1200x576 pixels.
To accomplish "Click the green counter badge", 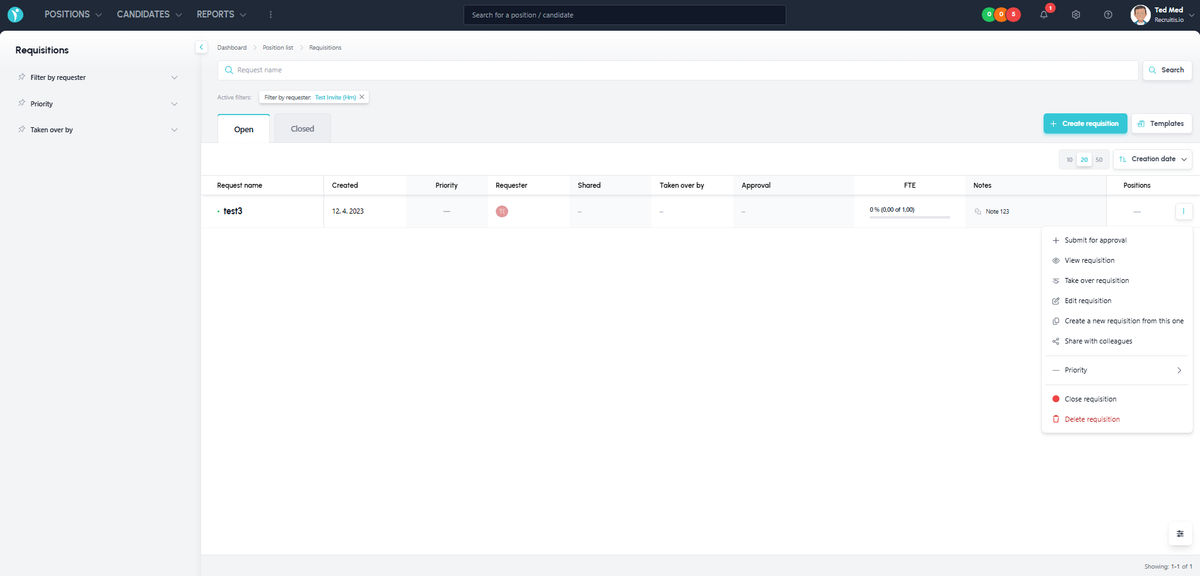I will 988,15.
